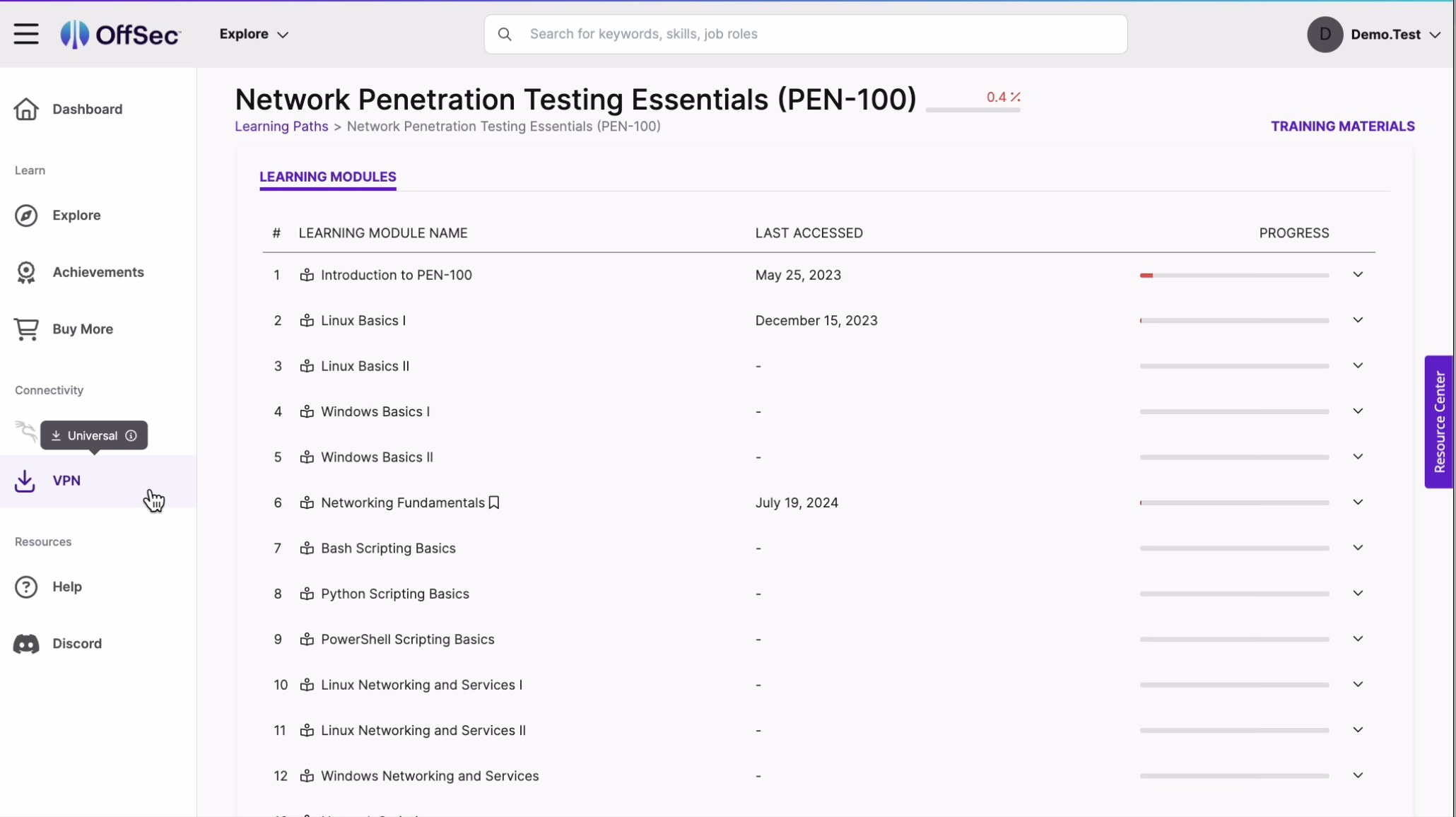Image resolution: width=1456 pixels, height=817 pixels.
Task: Toggle the bookmark on Networking Fundamentals
Action: tap(493, 502)
